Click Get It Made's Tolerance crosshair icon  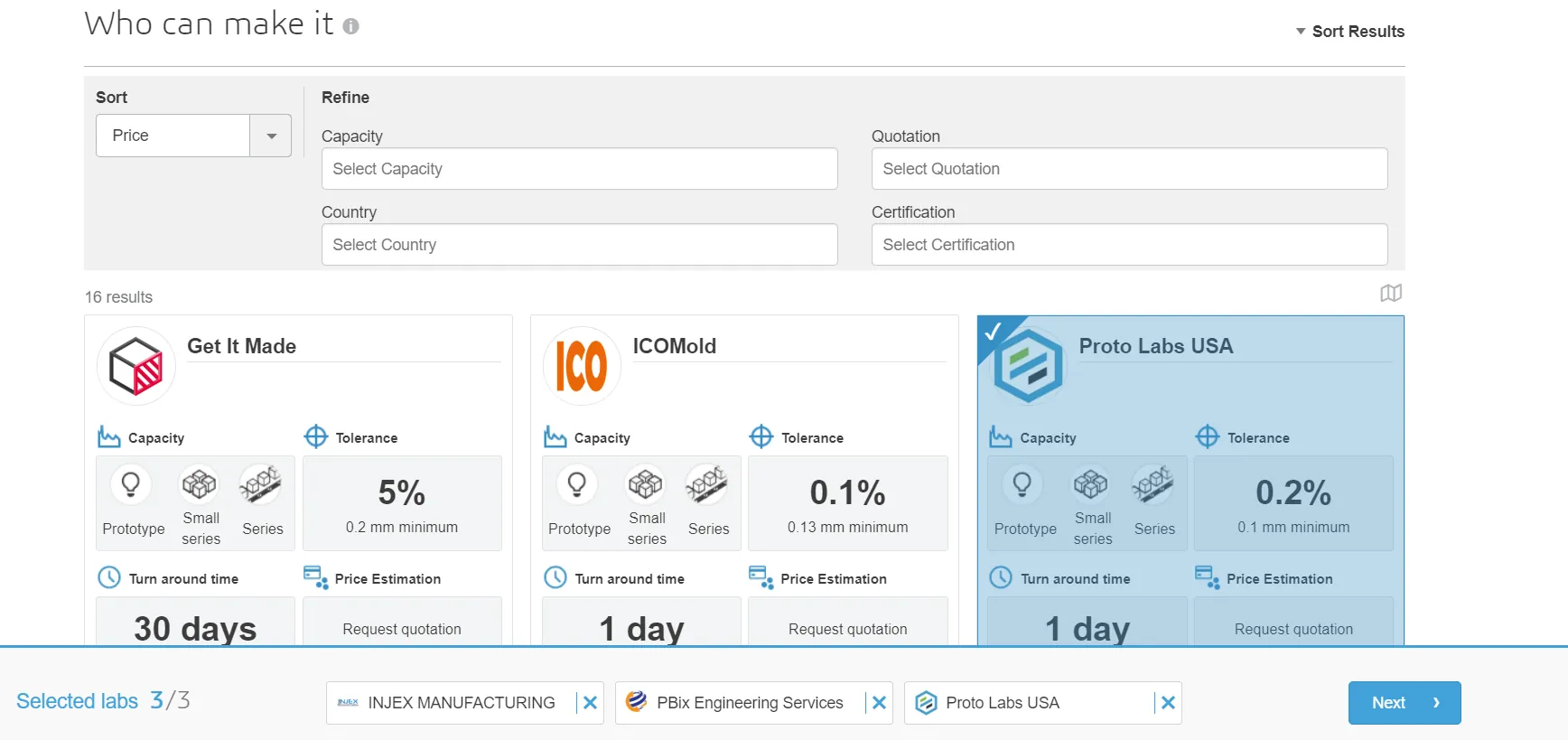coord(316,437)
